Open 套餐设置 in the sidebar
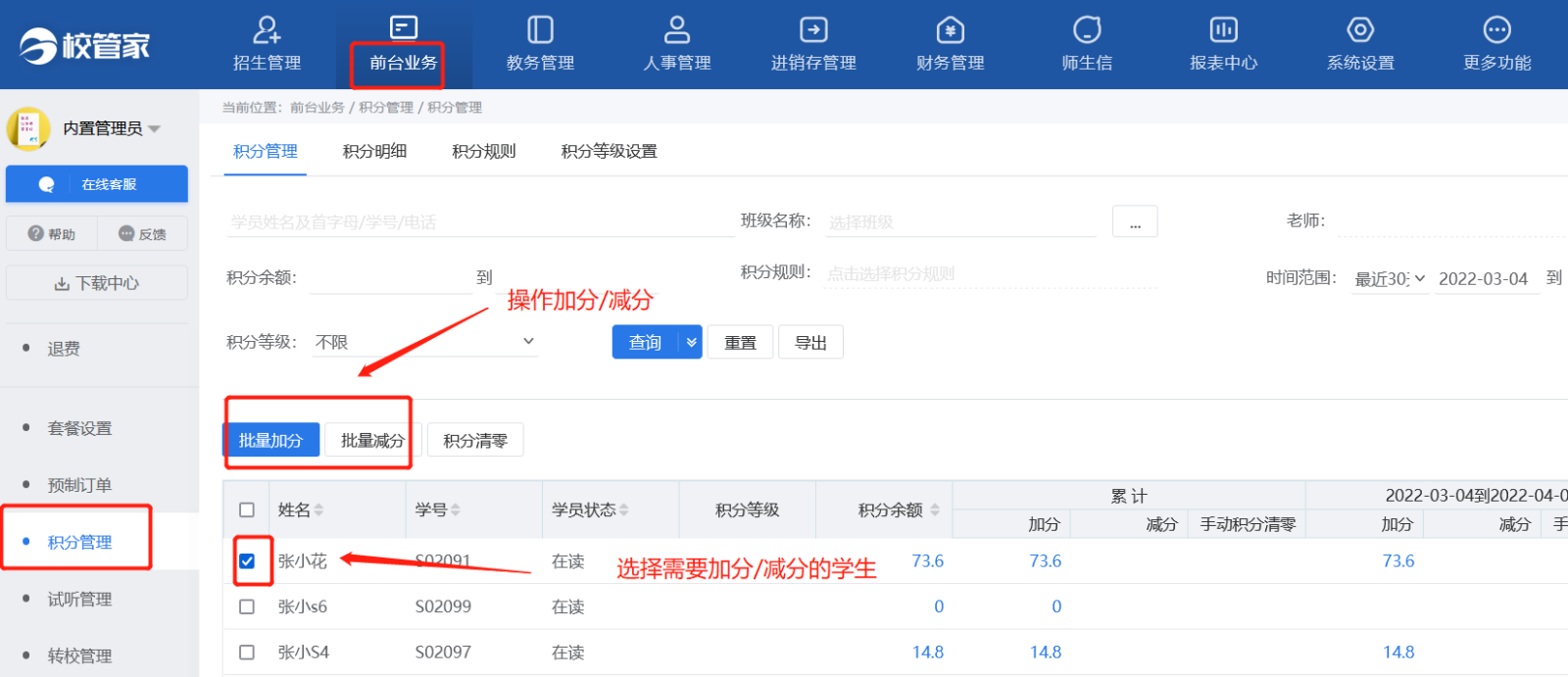The height and width of the screenshot is (677, 1568). point(79,428)
